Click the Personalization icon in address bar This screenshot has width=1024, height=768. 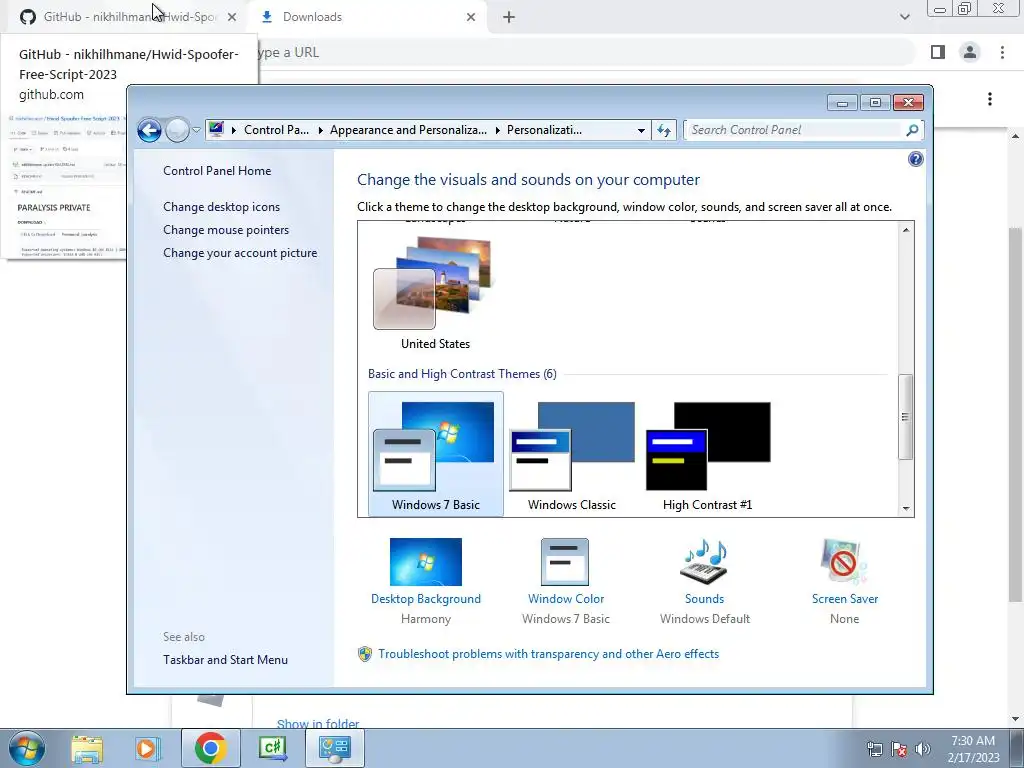pyautogui.click(x=216, y=129)
